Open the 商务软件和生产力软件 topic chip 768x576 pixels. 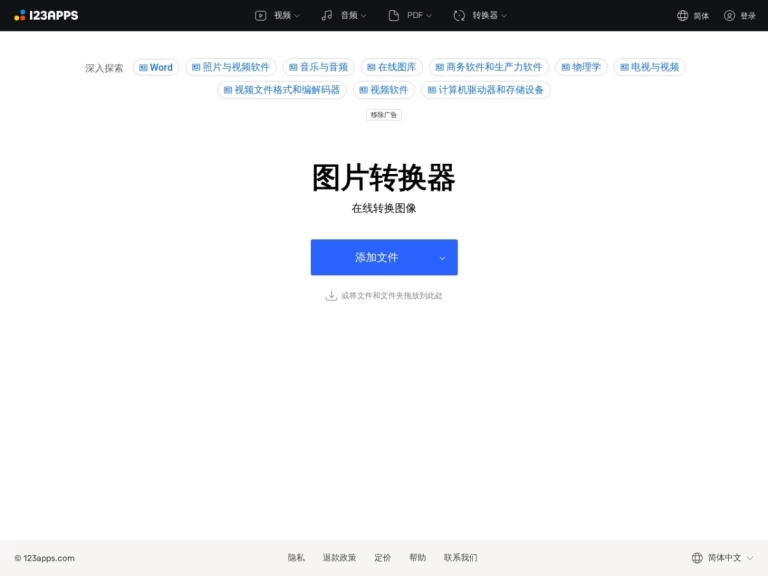click(x=489, y=67)
